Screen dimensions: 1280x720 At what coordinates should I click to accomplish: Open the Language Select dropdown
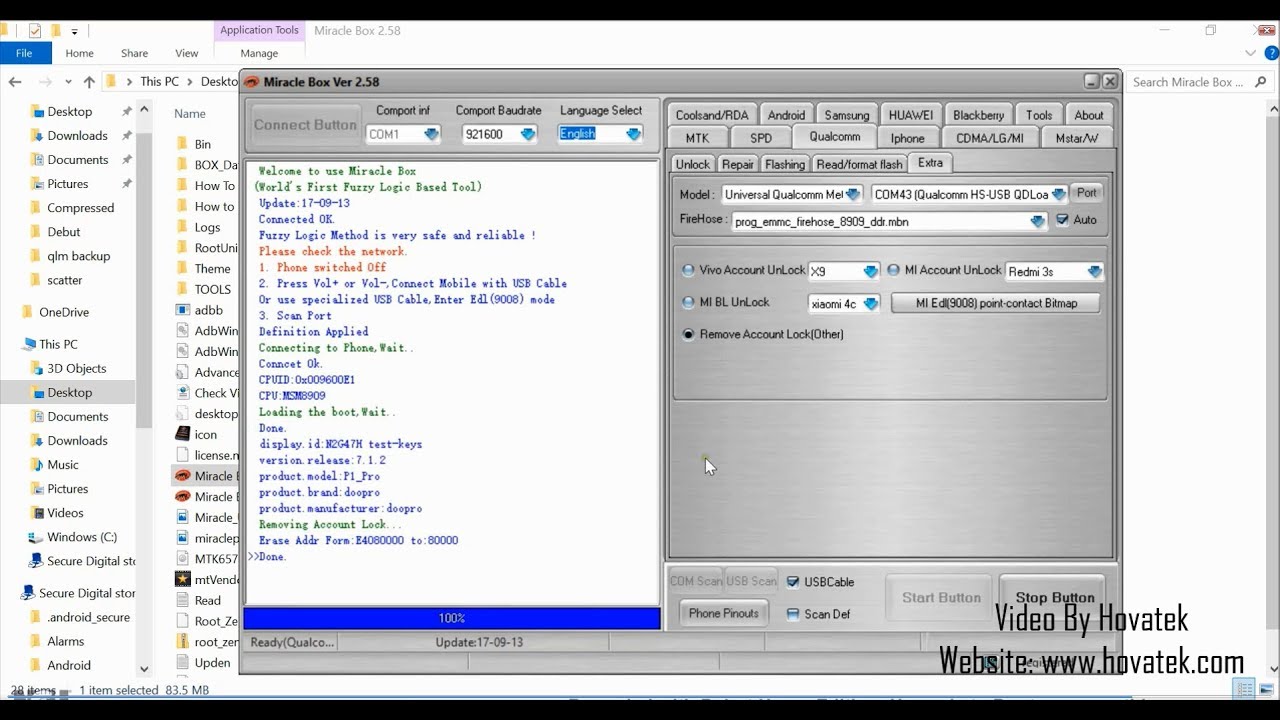[x=633, y=134]
